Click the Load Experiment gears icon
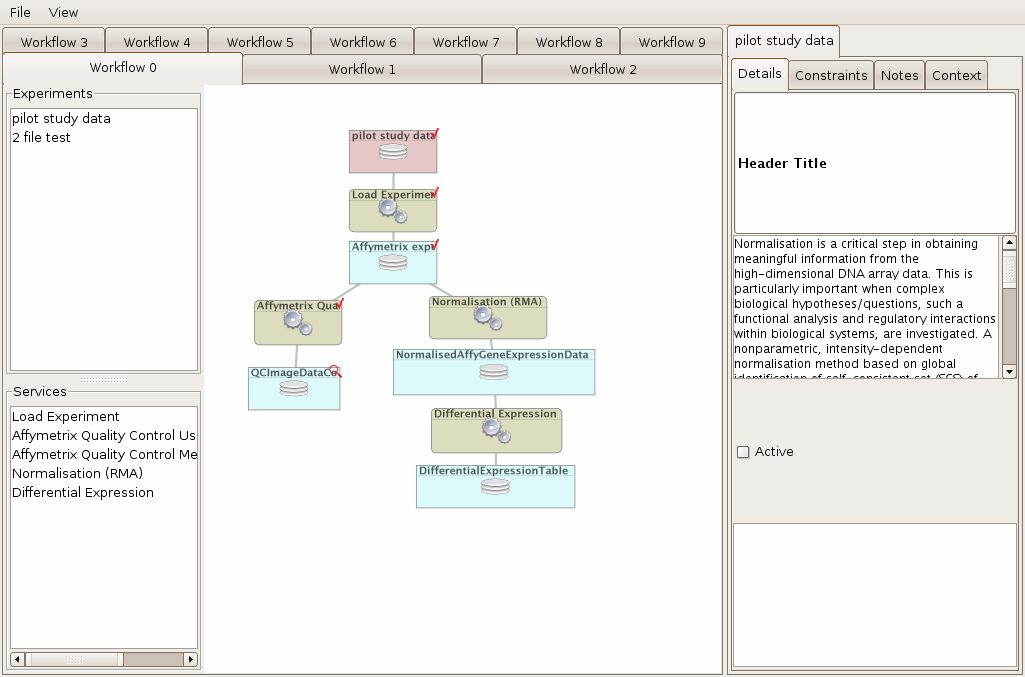 [x=393, y=211]
